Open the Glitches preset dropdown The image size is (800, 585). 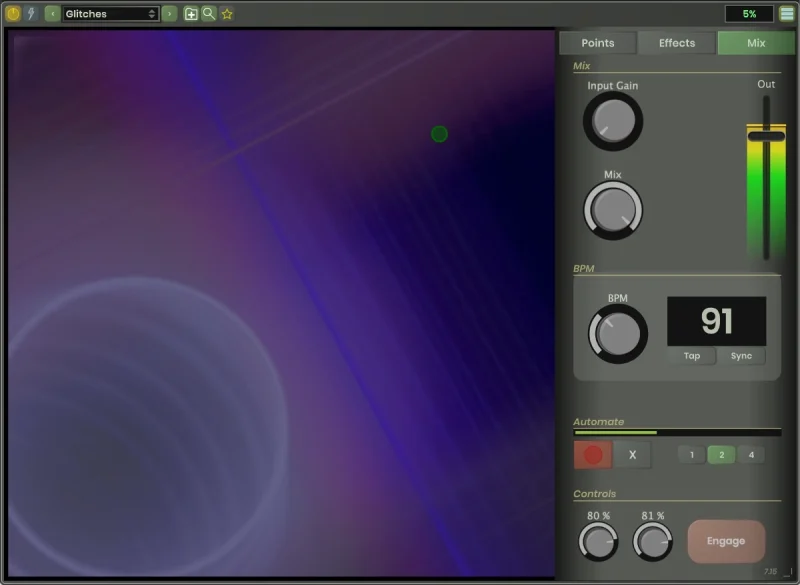click(x=110, y=14)
